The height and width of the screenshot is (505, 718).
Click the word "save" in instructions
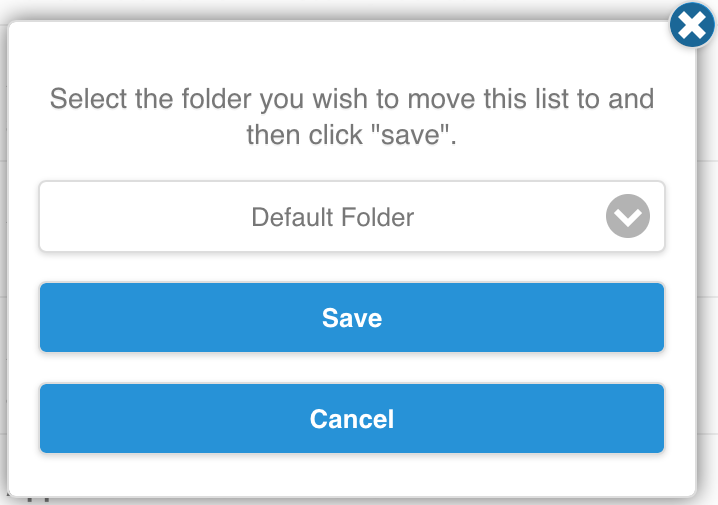[411, 135]
